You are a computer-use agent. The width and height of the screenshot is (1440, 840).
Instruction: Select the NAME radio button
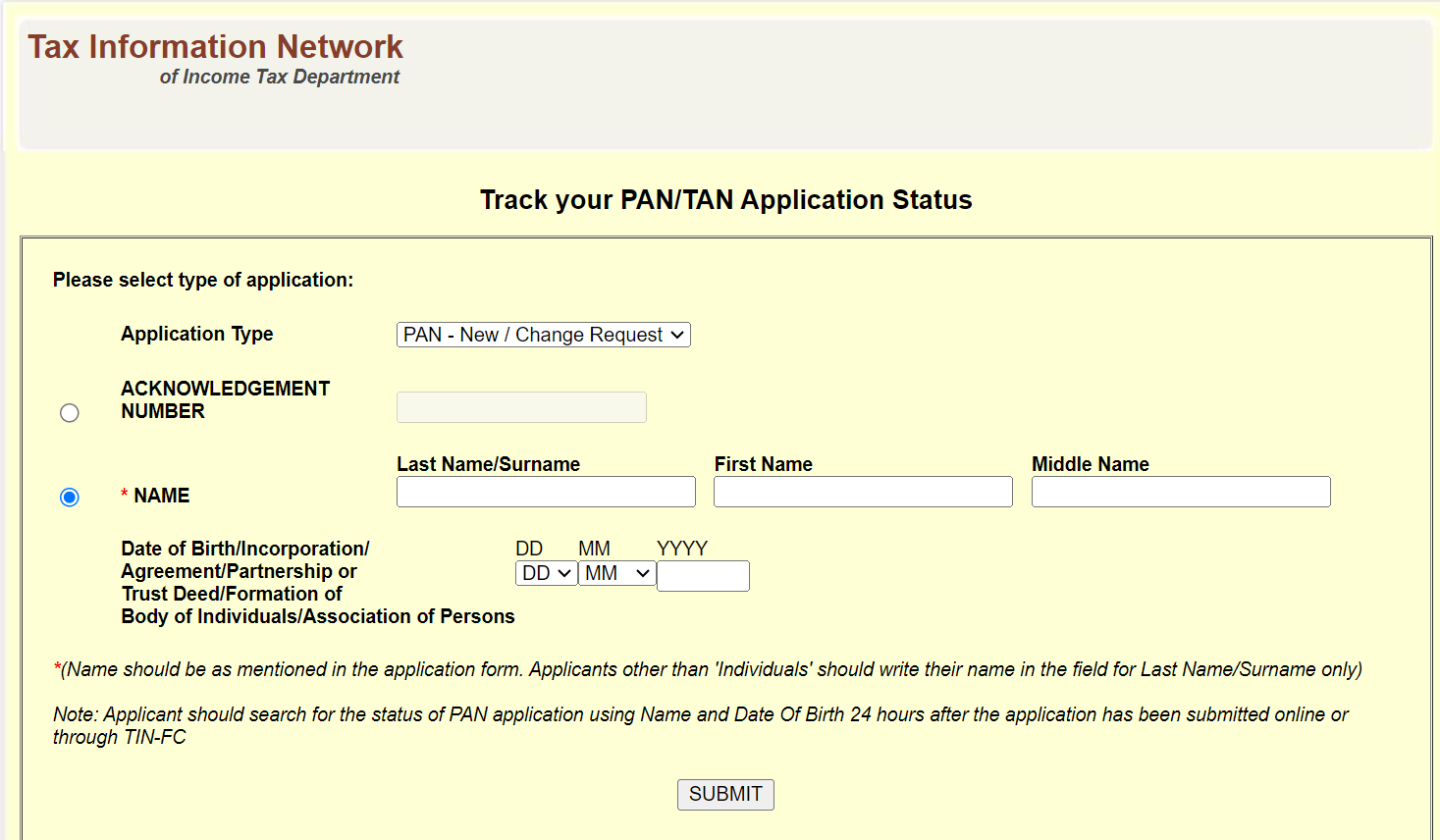point(69,497)
